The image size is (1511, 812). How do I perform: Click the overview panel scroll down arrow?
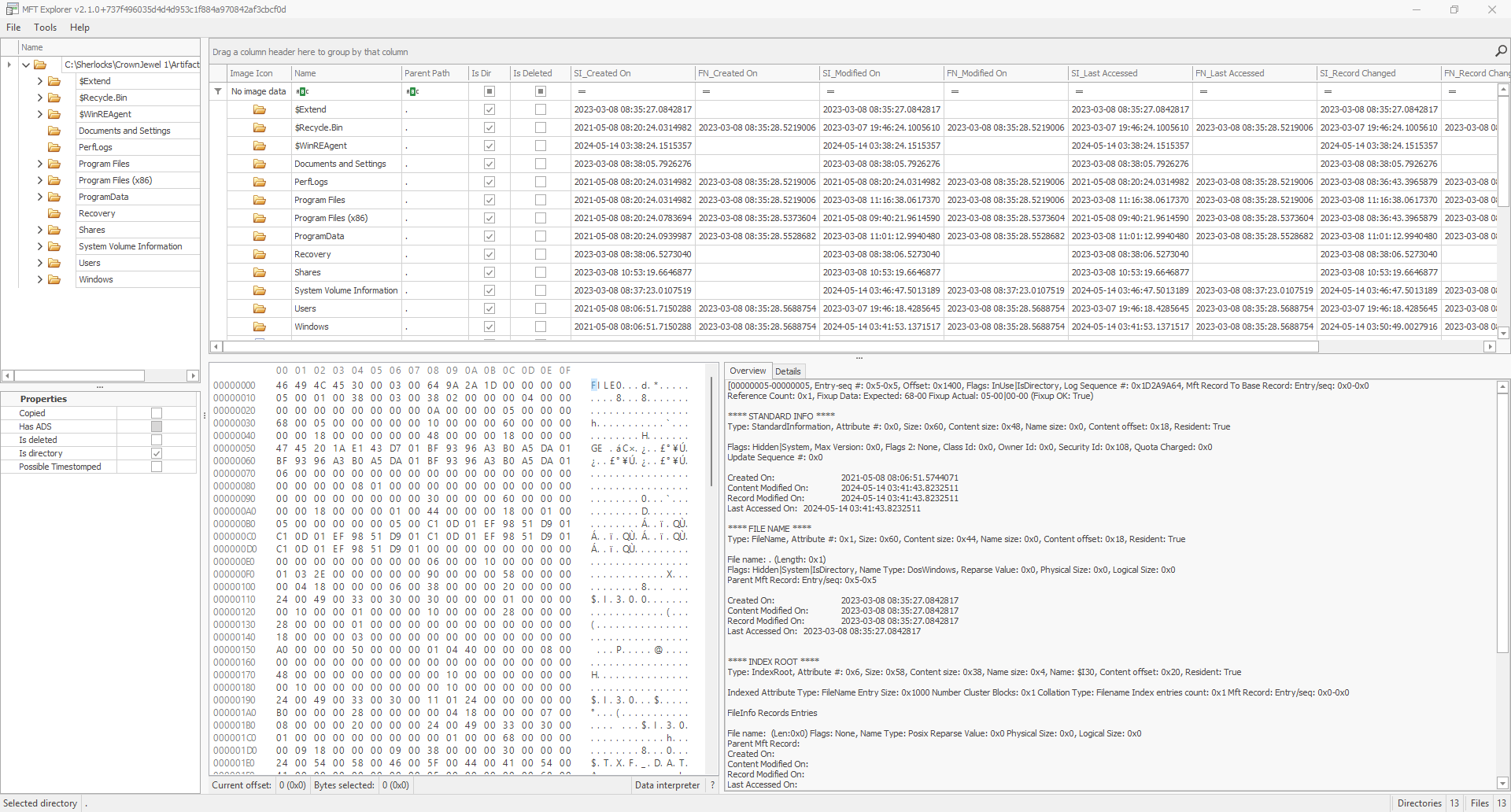(x=1502, y=783)
